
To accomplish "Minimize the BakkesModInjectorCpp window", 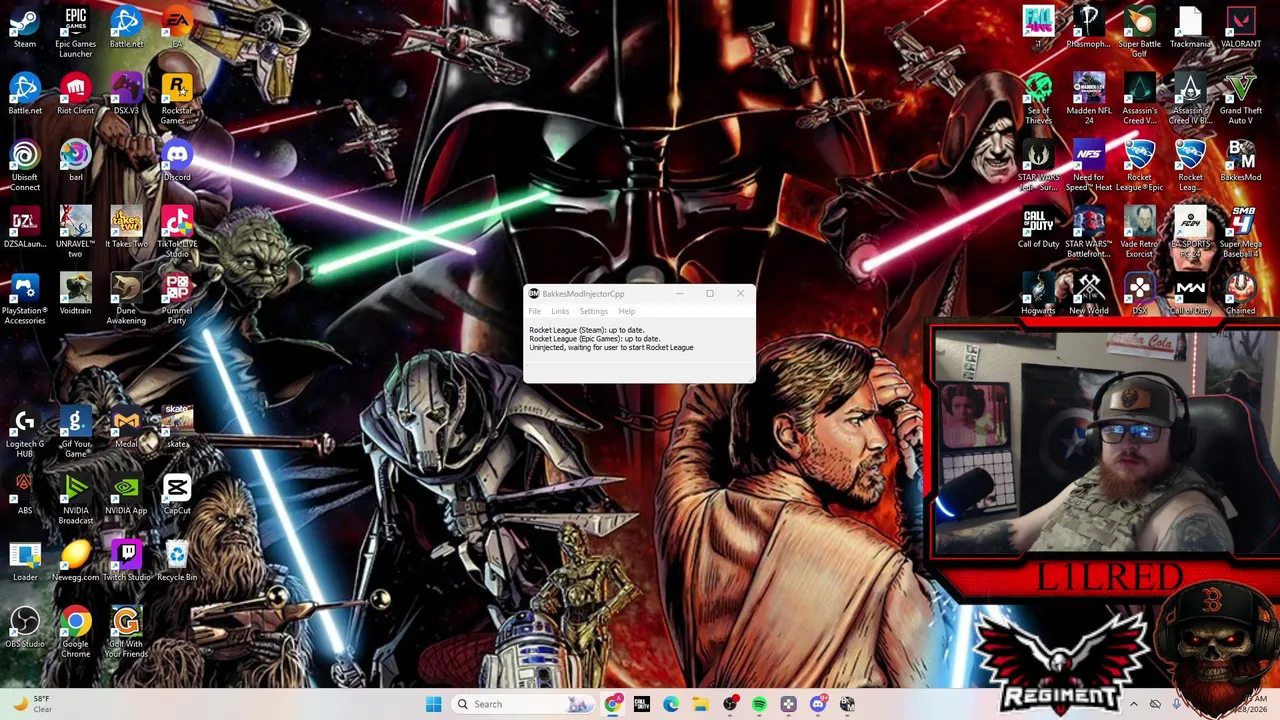I will (680, 293).
